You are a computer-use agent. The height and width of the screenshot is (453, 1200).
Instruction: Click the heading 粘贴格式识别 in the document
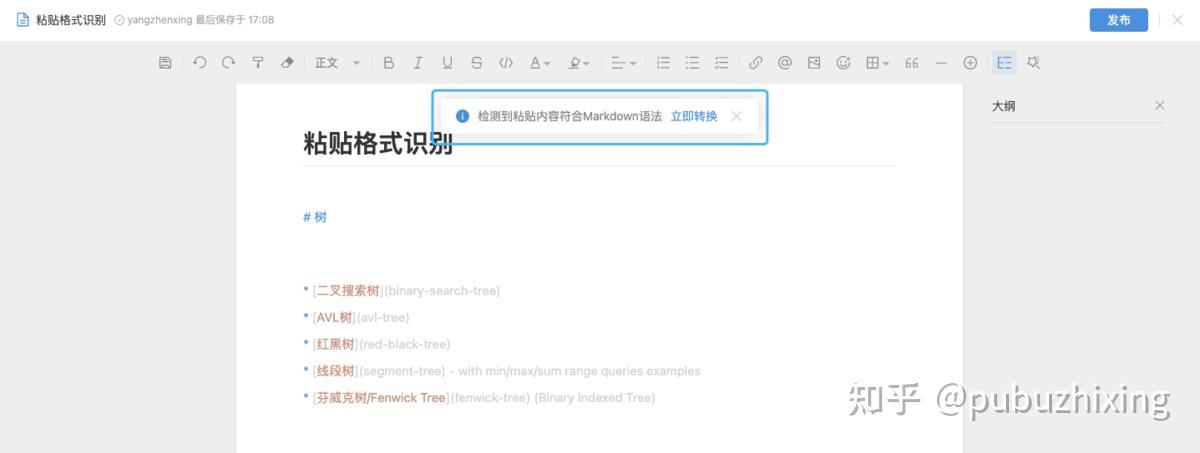point(378,143)
